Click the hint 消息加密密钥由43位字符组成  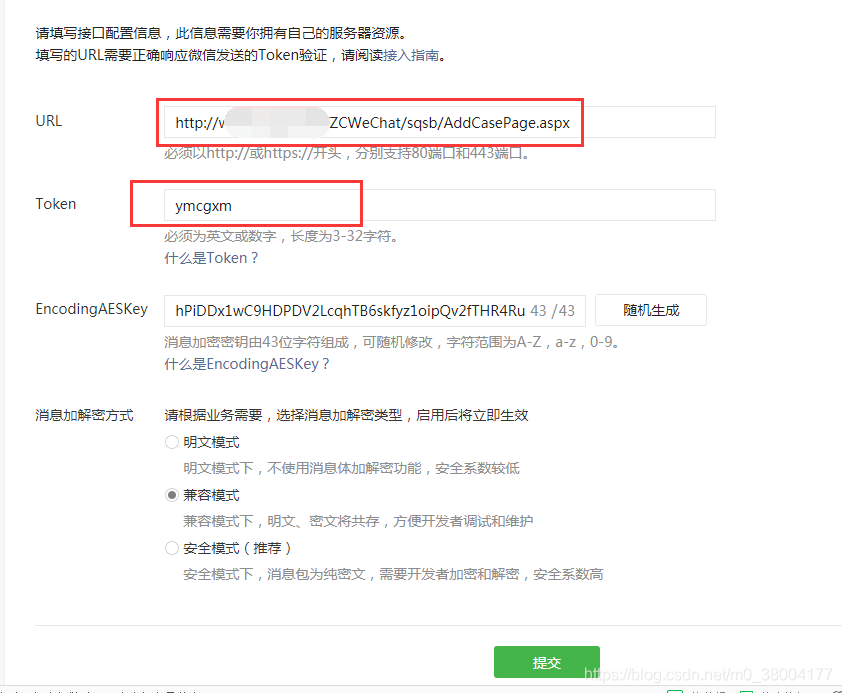[393, 342]
